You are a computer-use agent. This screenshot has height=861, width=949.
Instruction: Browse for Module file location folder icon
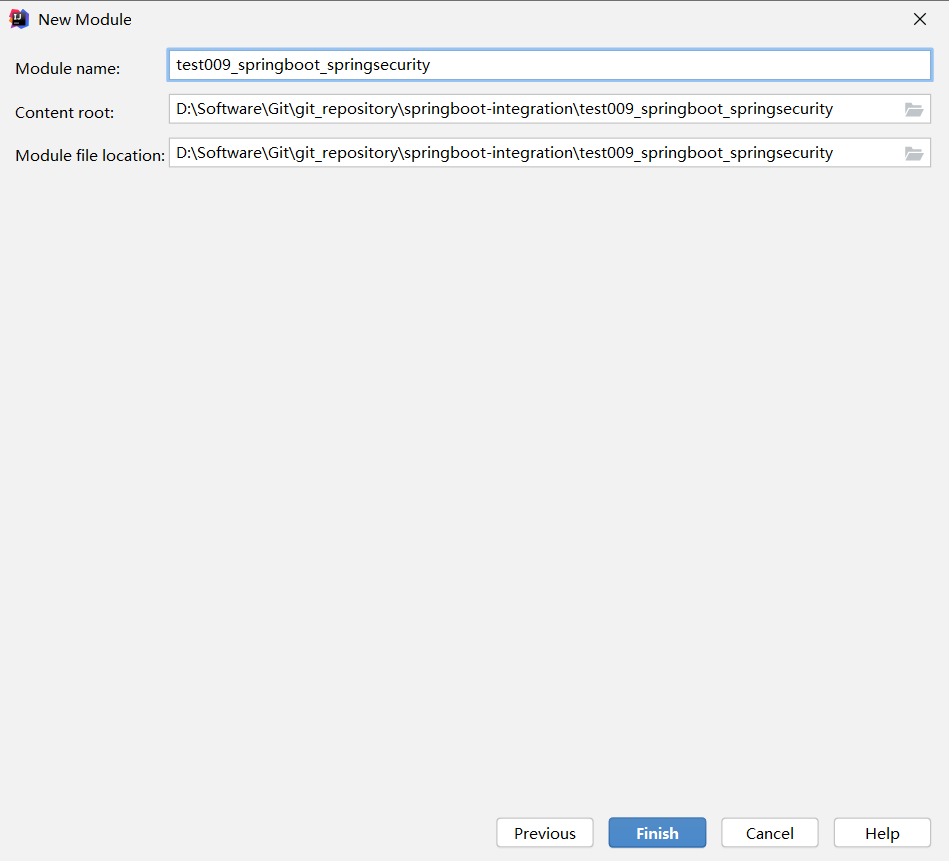tap(914, 154)
